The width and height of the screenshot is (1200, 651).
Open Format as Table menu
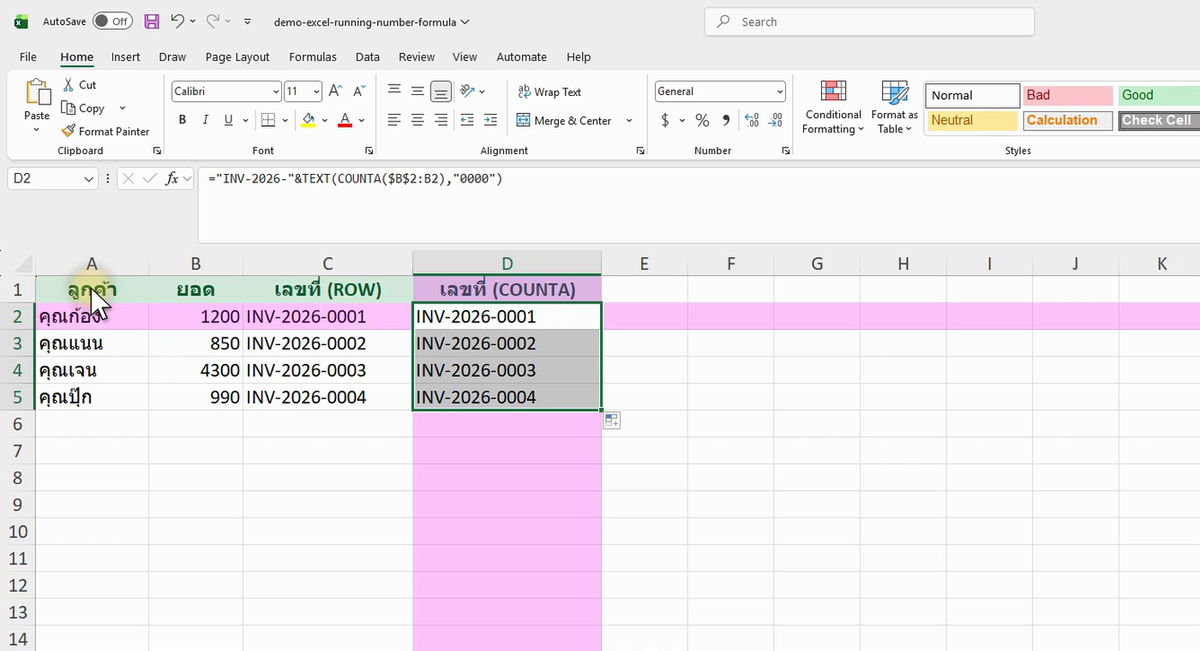point(894,107)
